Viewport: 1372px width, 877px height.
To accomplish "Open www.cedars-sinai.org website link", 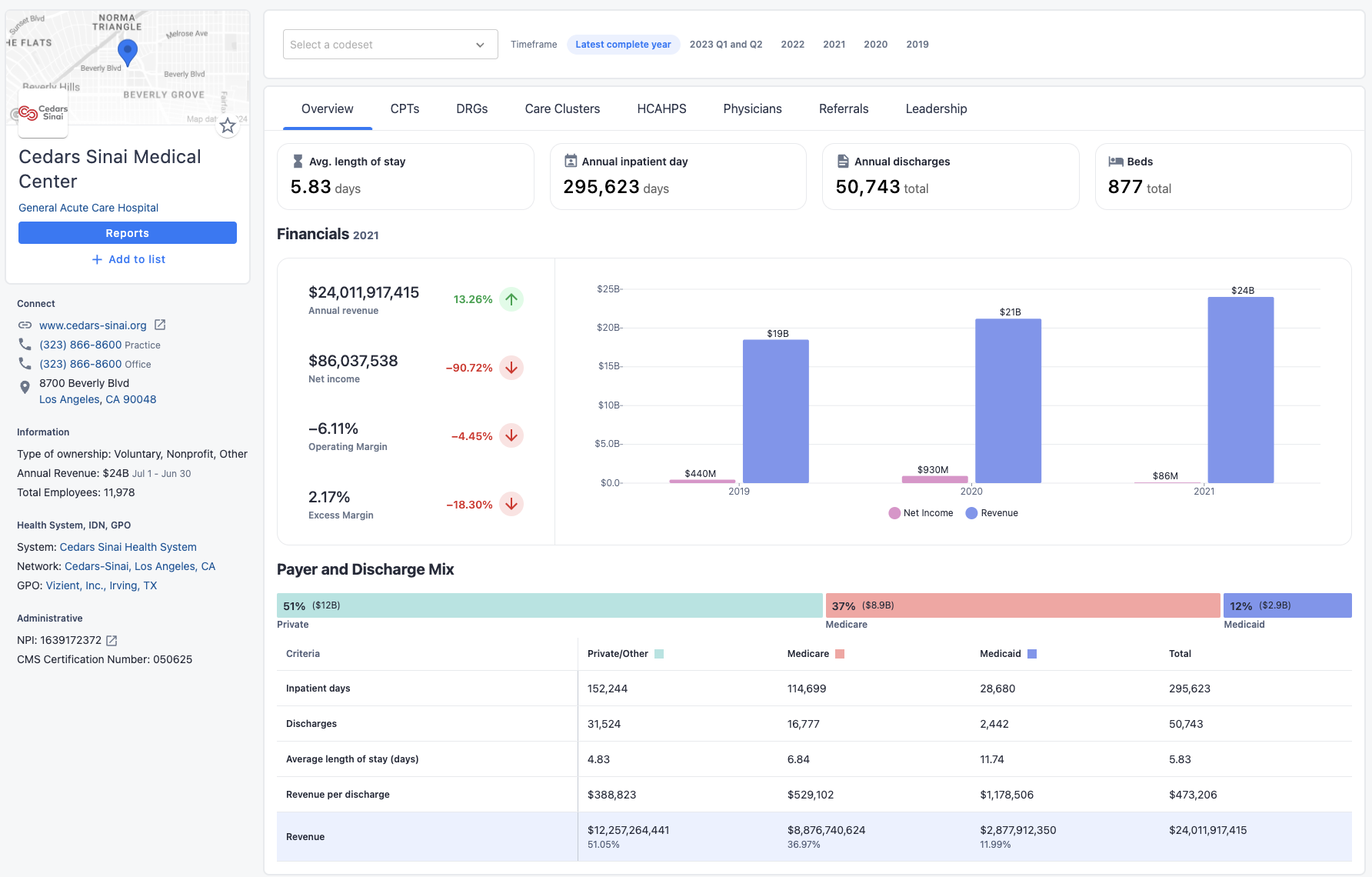I will 93,325.
